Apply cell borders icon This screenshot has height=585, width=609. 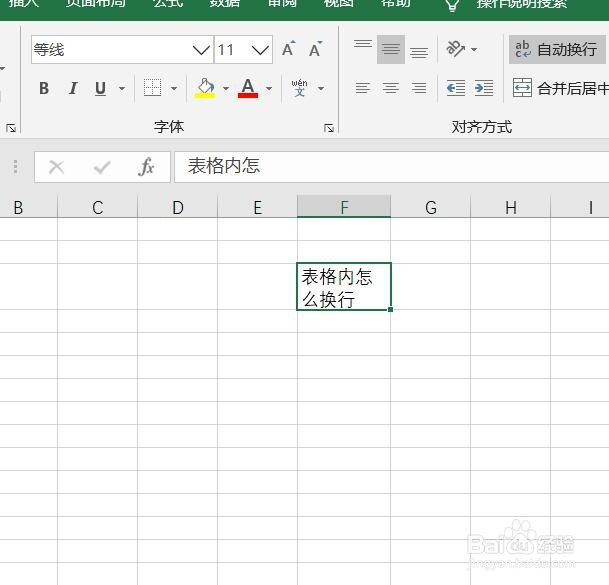[x=152, y=88]
